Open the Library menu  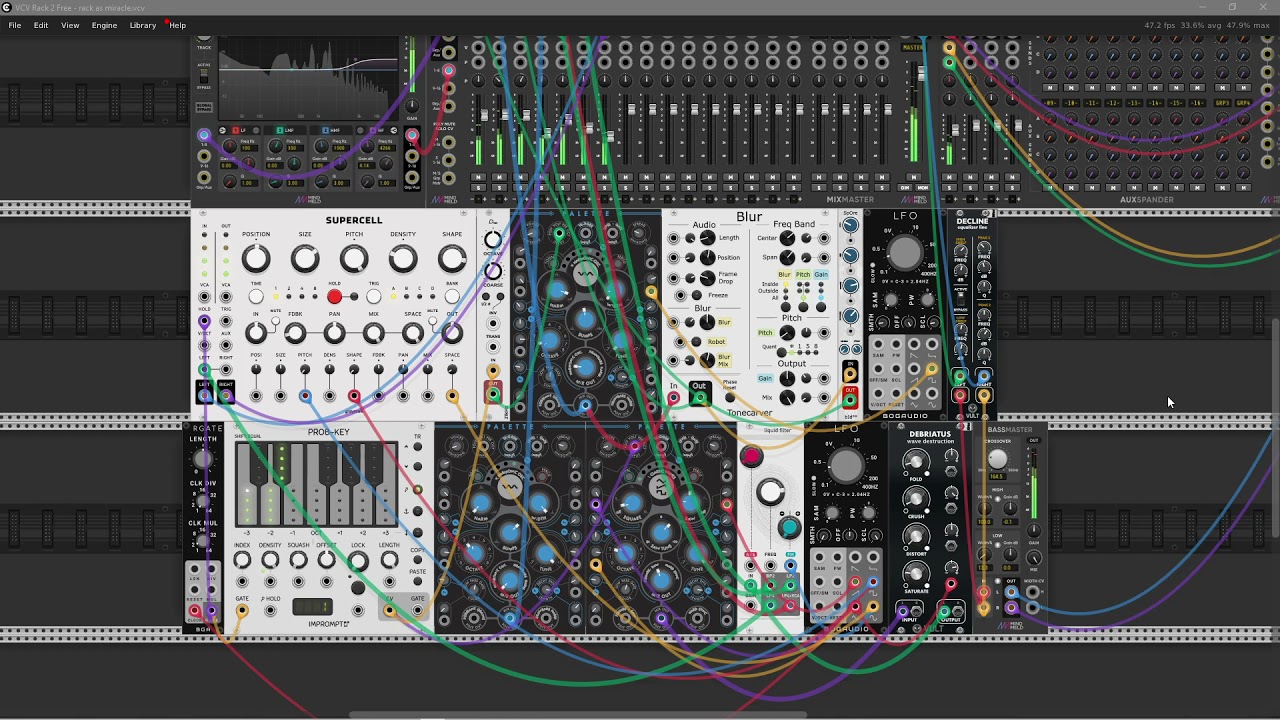pos(143,25)
